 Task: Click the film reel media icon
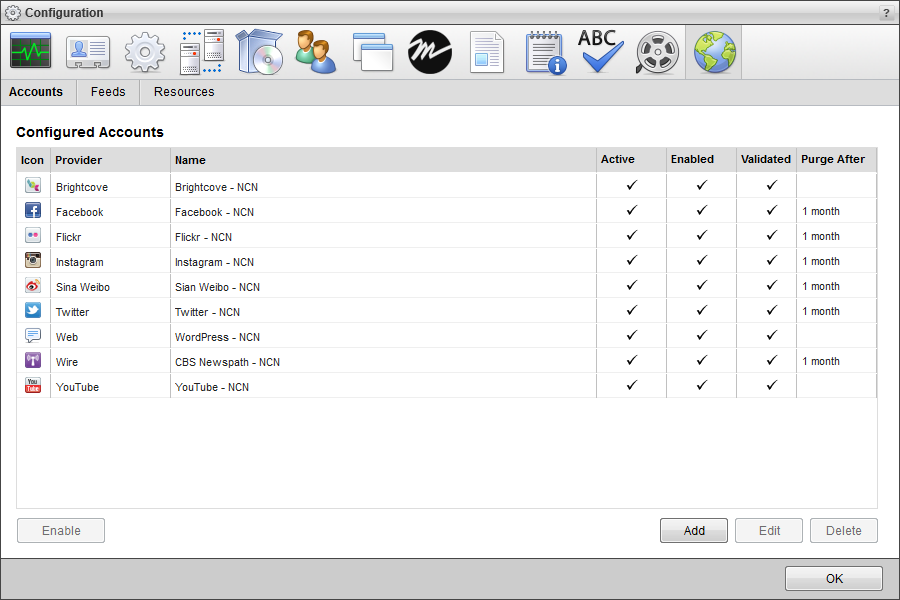pos(657,51)
